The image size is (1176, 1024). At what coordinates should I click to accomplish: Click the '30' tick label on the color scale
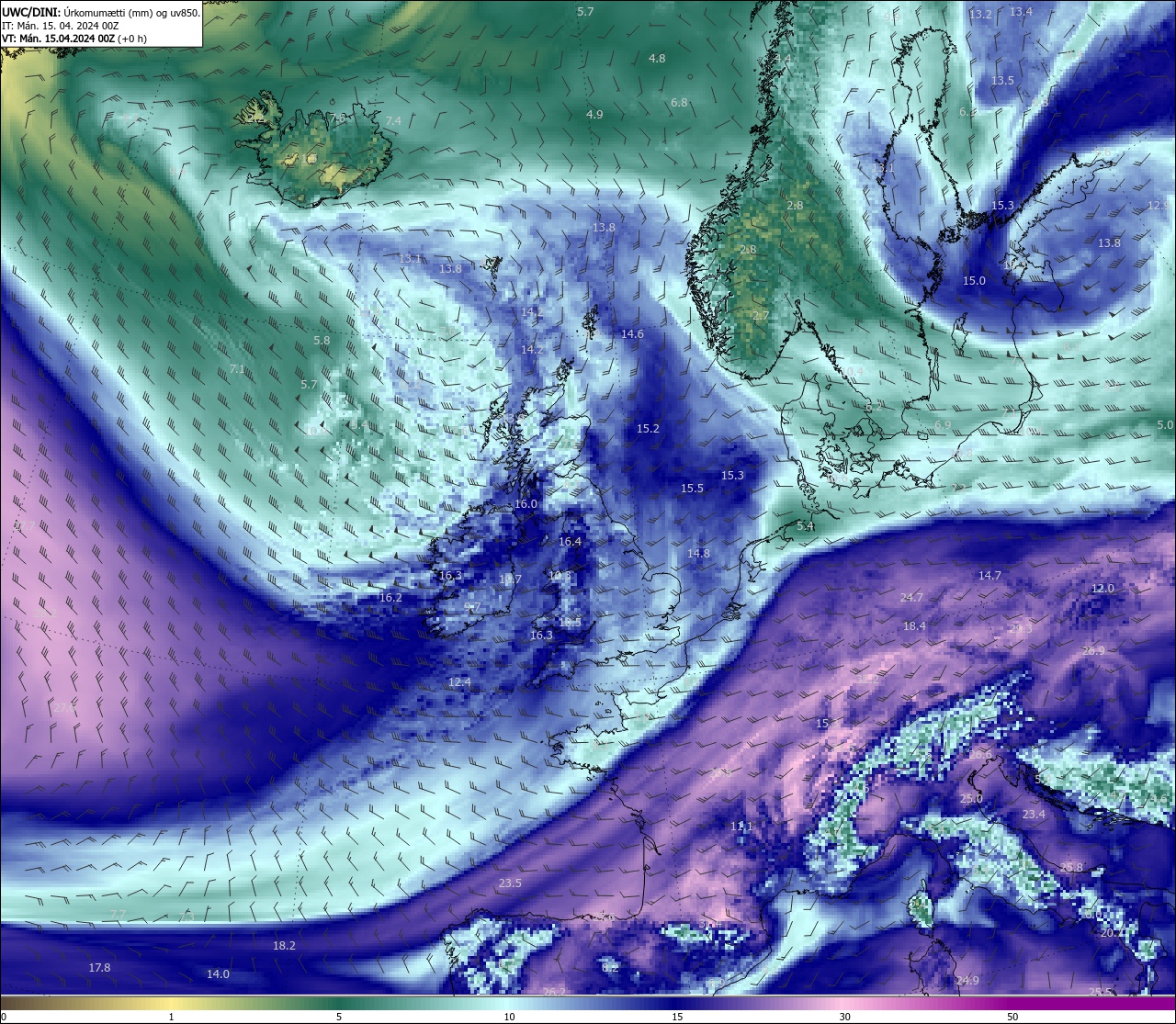point(844,1017)
